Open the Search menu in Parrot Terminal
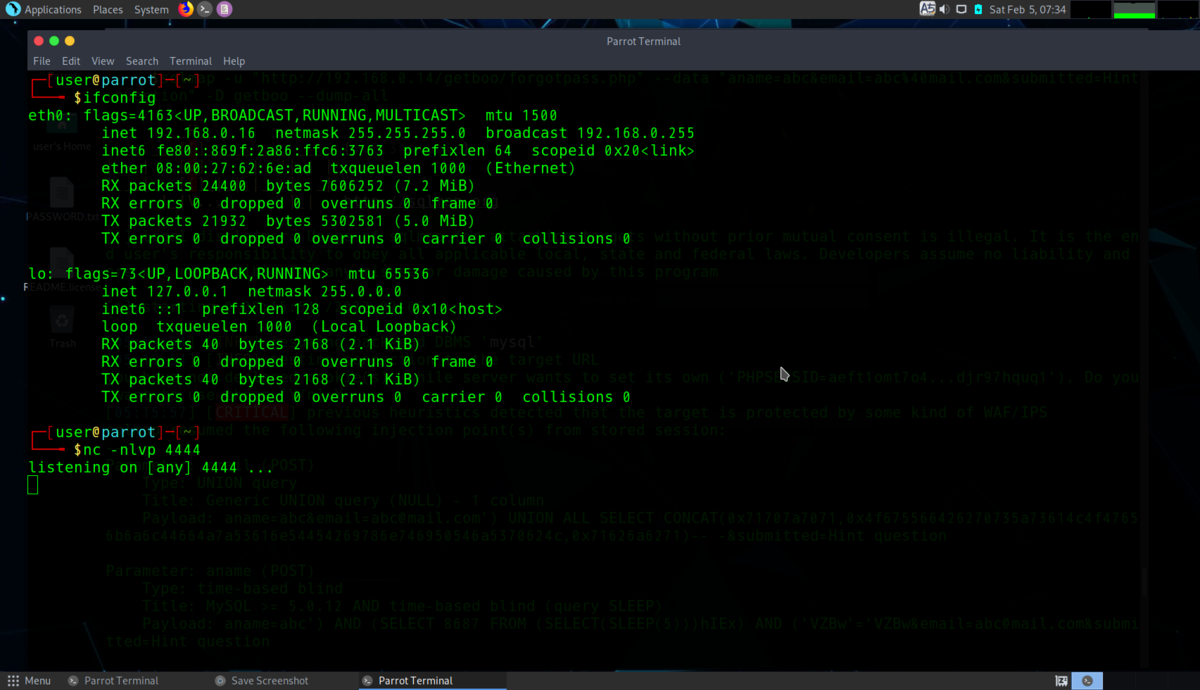1200x690 pixels. pyautogui.click(x=142, y=61)
